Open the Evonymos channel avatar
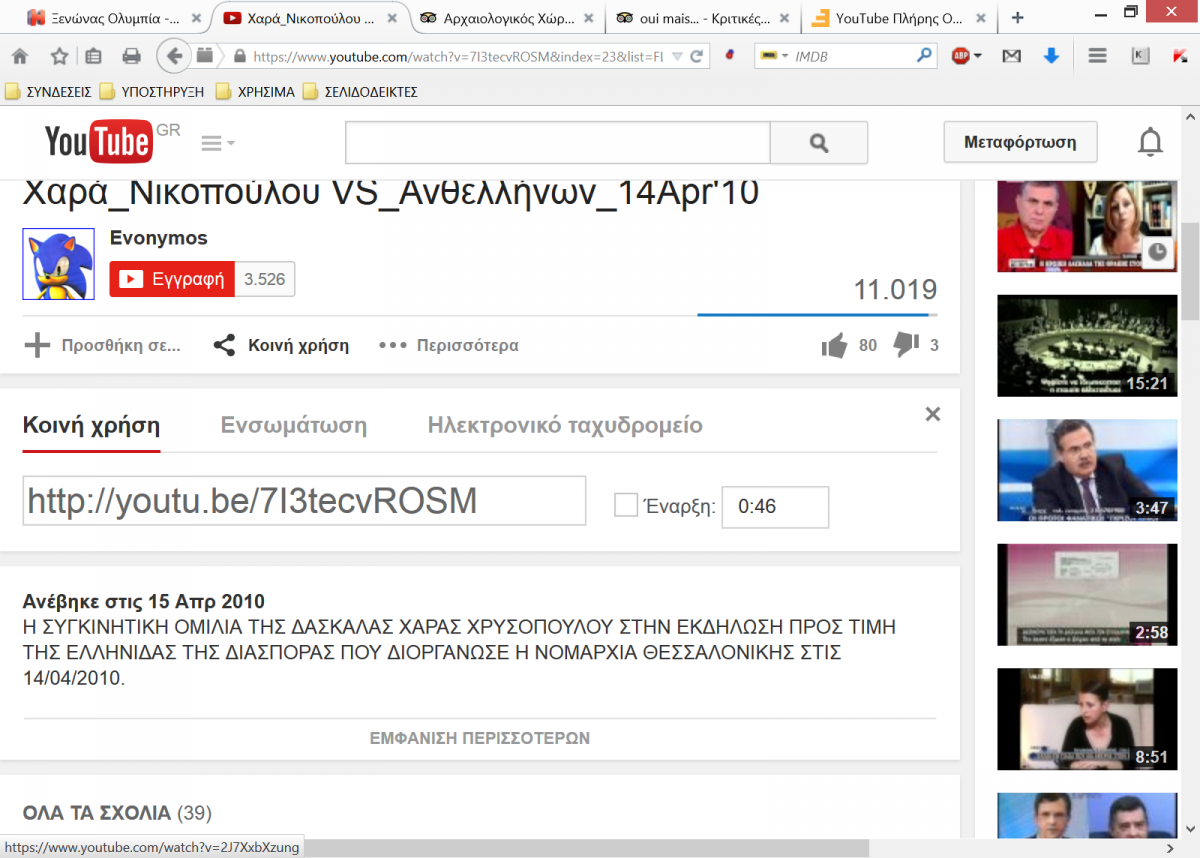The height and width of the screenshot is (858, 1200). [x=59, y=264]
